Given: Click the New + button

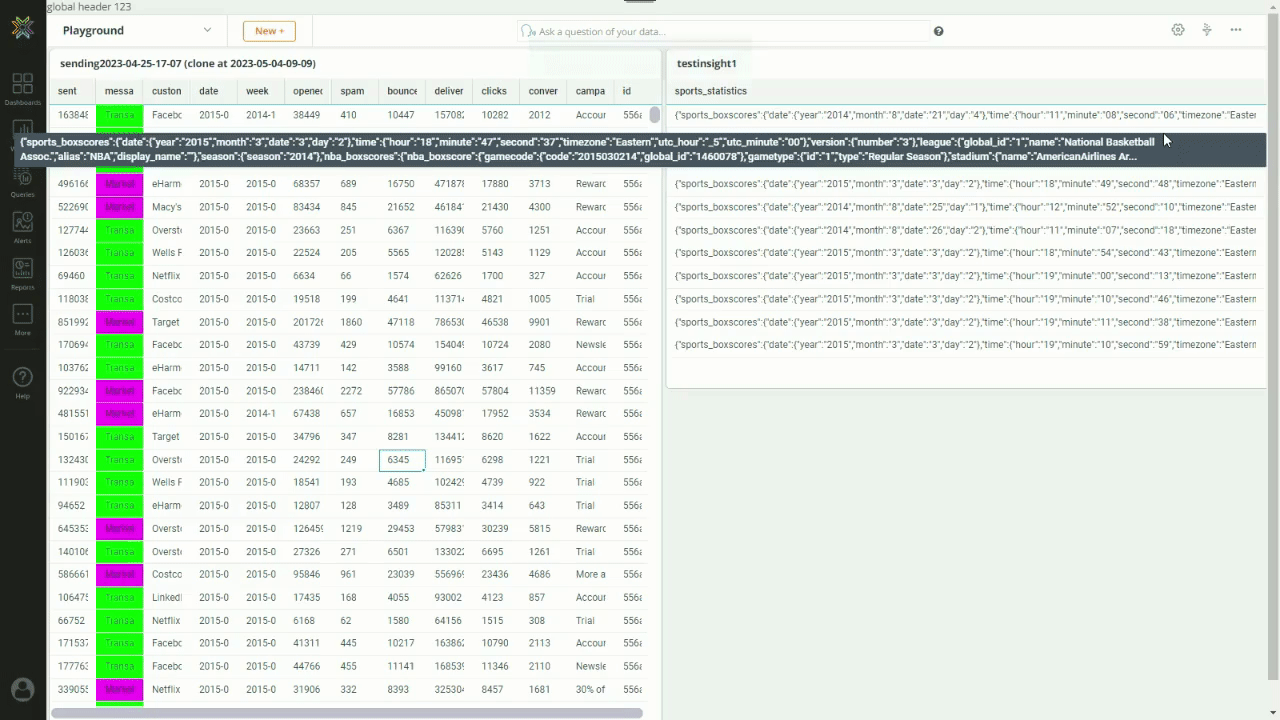Looking at the screenshot, I should (x=269, y=31).
